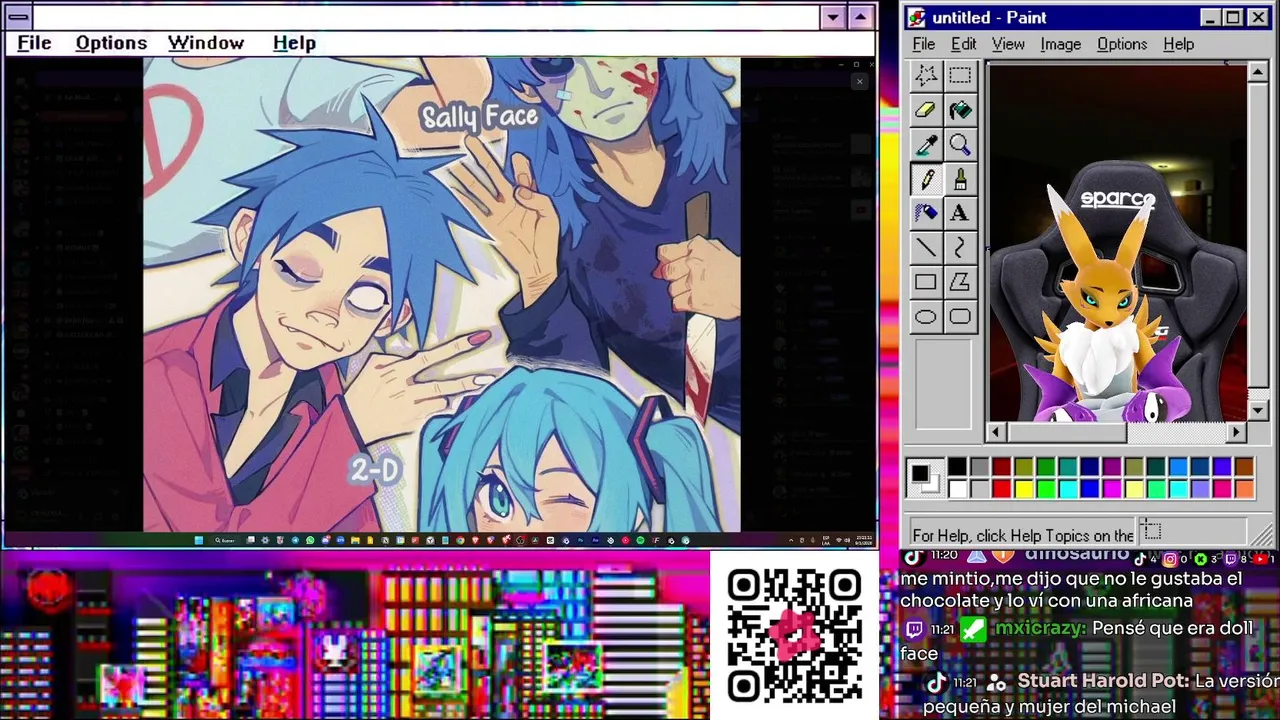Click the up-arrow button on left window title bar
Screen dimensions: 1280x720
(860, 17)
